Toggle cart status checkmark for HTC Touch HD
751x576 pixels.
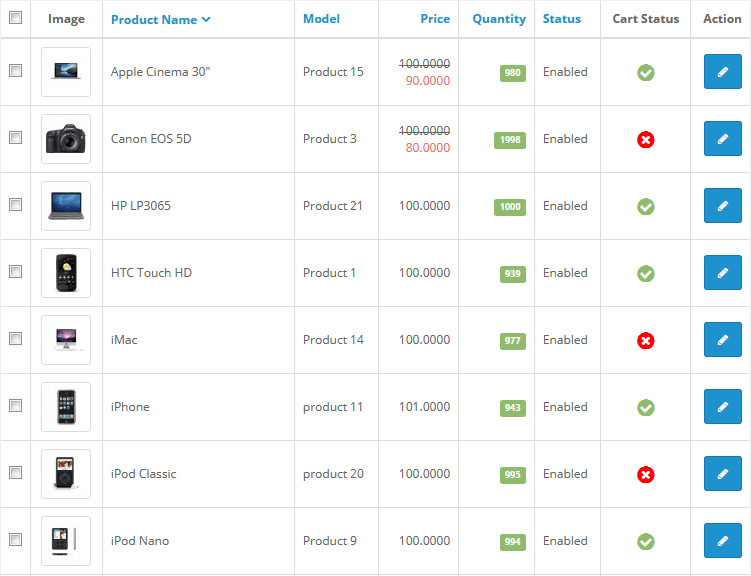pyautogui.click(x=646, y=274)
